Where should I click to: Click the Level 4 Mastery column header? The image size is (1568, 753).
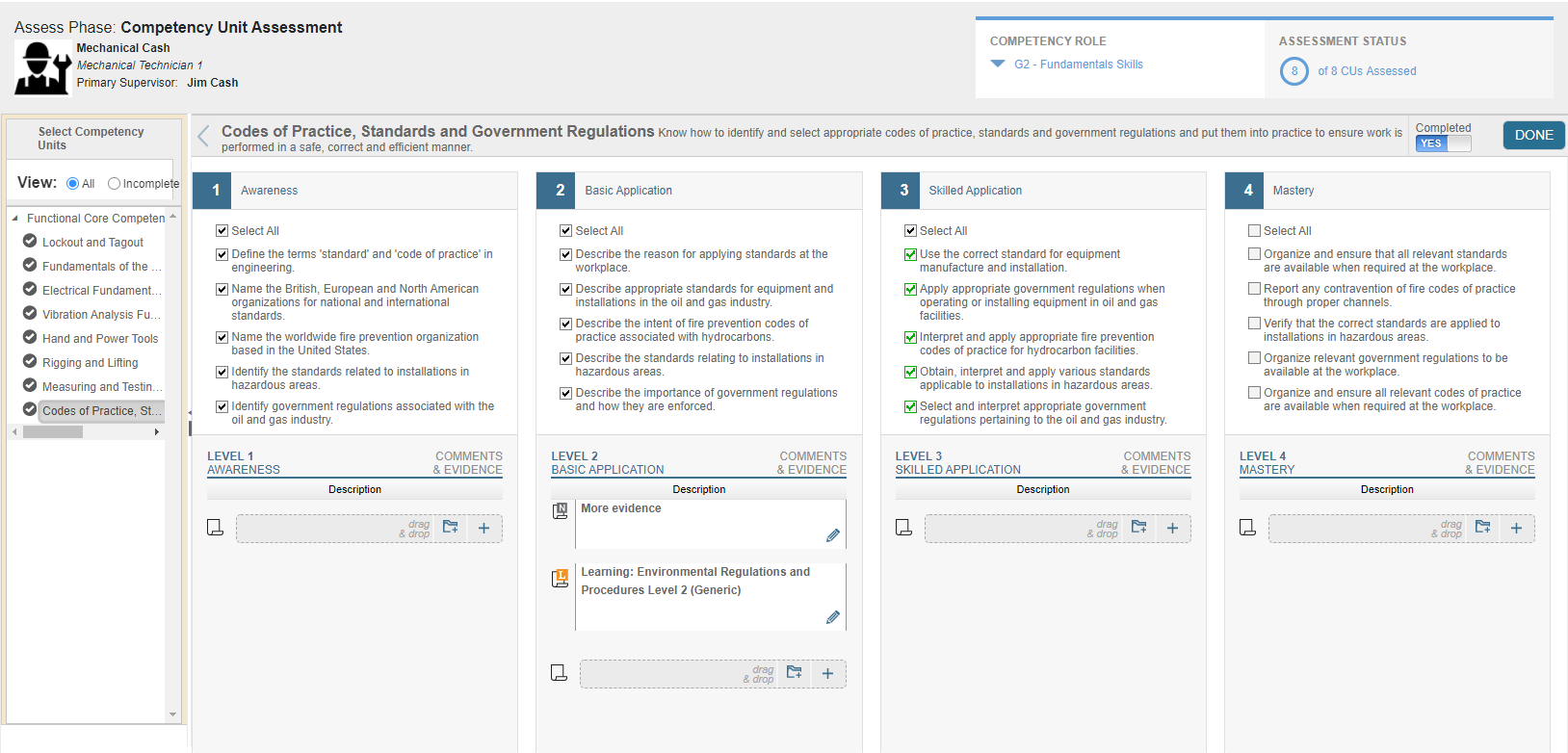click(x=1387, y=191)
